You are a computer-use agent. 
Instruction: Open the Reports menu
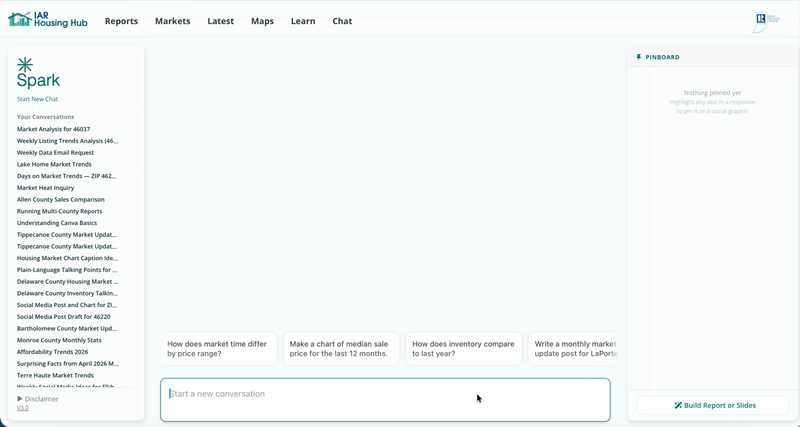click(121, 21)
